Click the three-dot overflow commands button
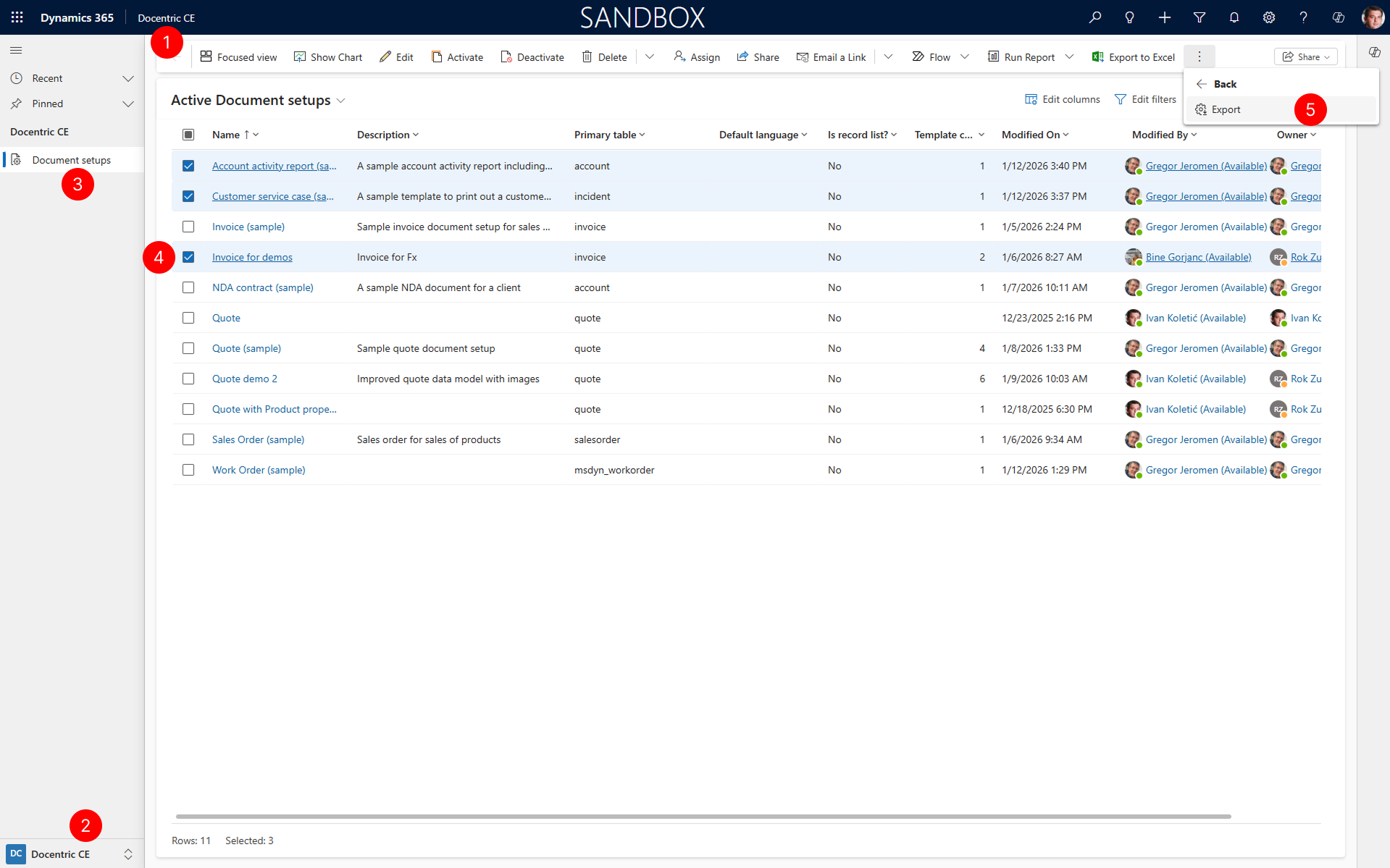 click(1199, 56)
